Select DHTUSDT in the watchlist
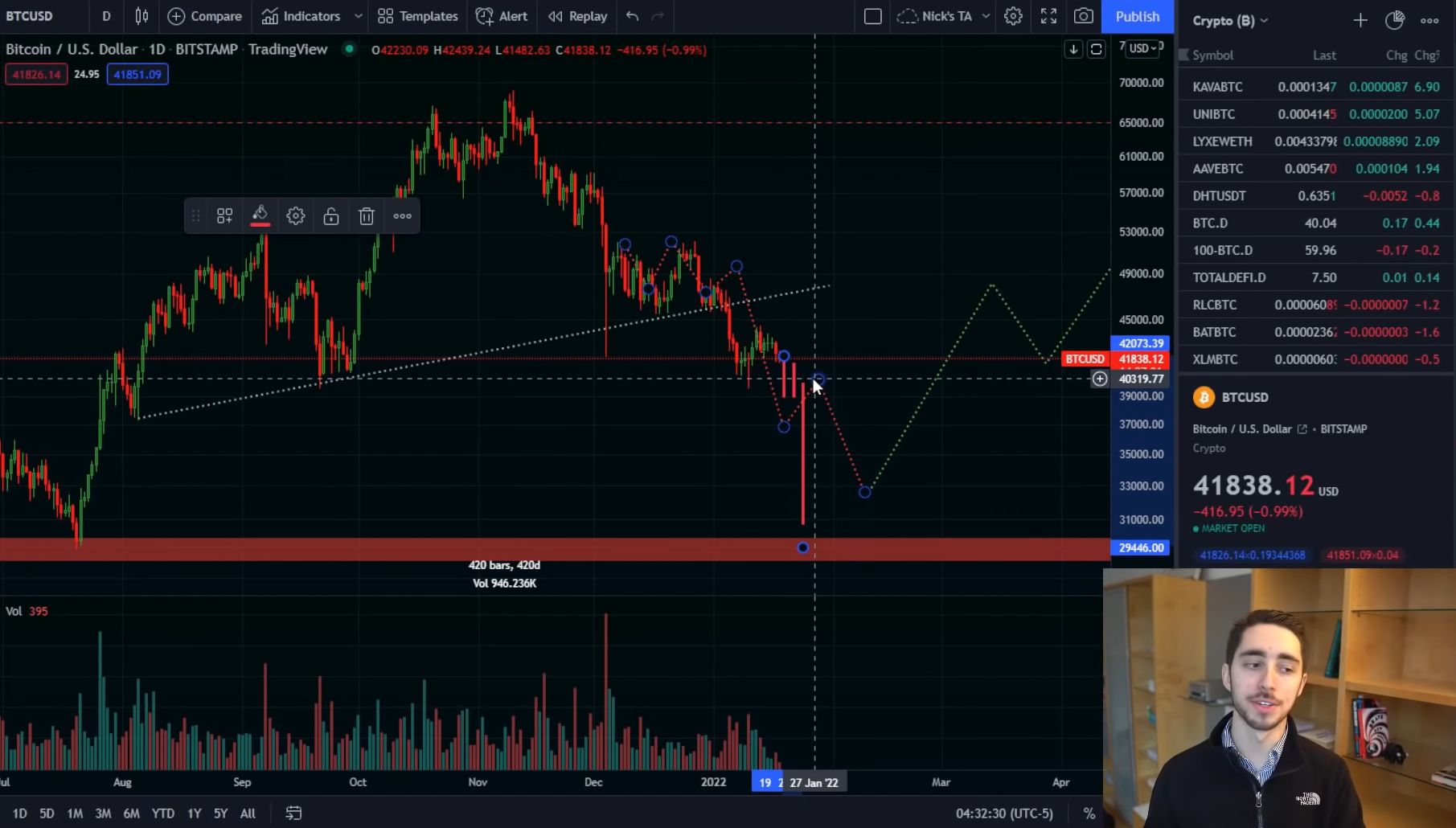Image resolution: width=1456 pixels, height=828 pixels. point(1317,196)
